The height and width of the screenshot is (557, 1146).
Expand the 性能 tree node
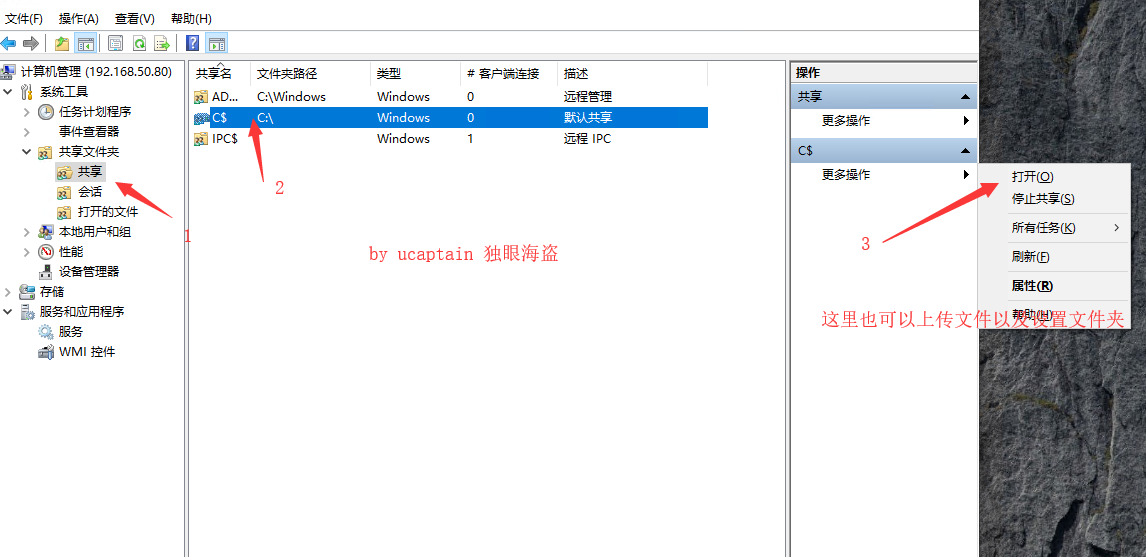(26, 251)
